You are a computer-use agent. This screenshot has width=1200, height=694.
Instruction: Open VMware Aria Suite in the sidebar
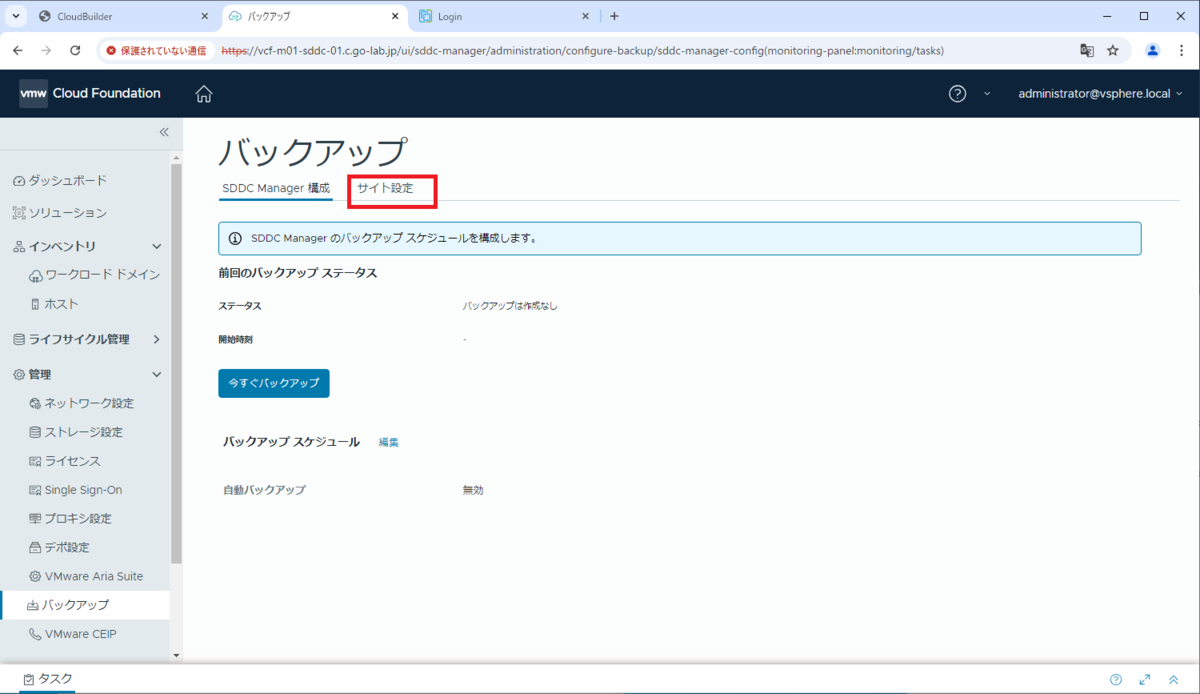pyautogui.click(x=86, y=576)
